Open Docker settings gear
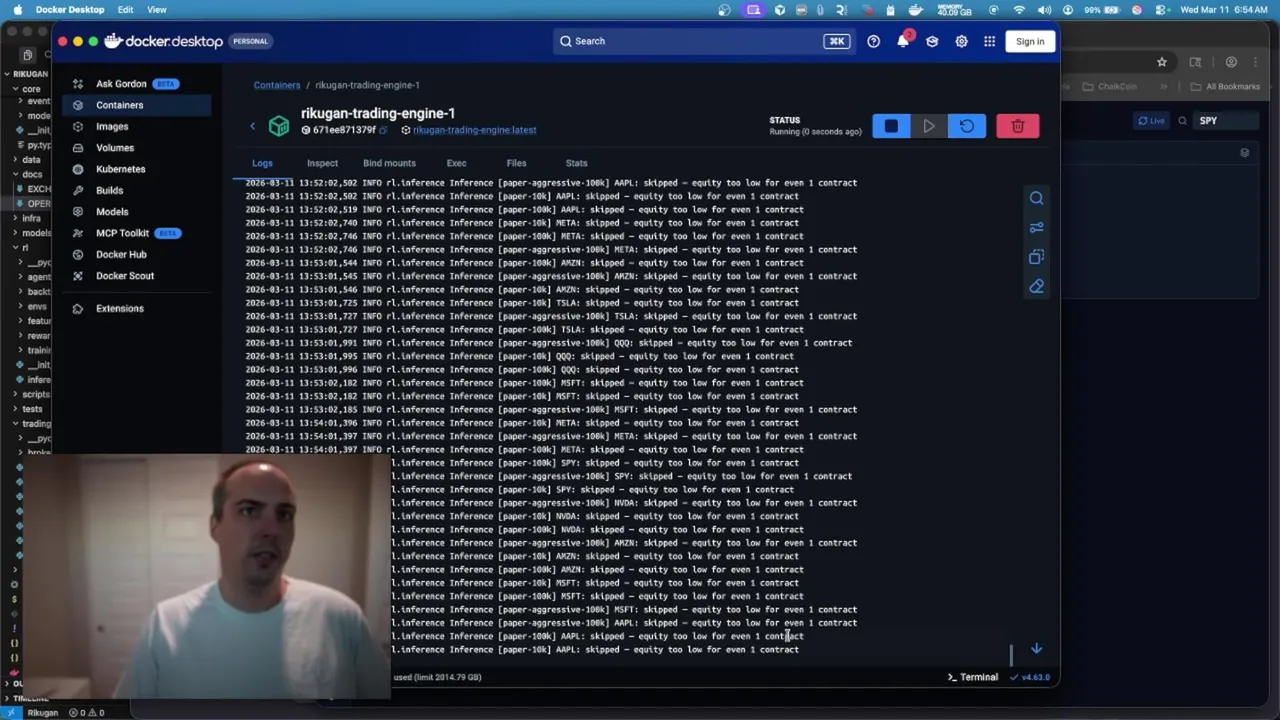Screen dimensions: 1280x720 [961, 41]
